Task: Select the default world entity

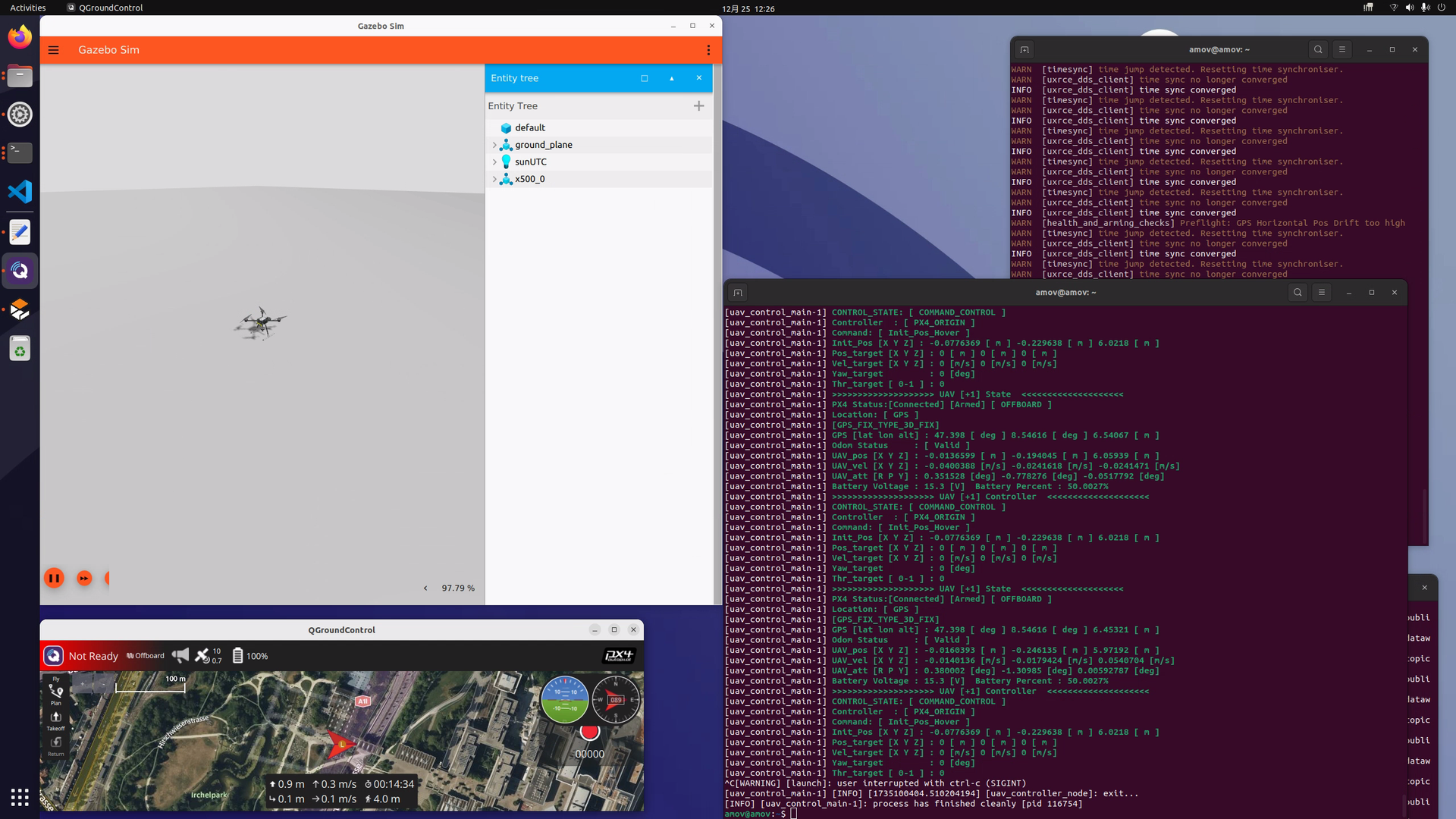Action: pos(598,127)
